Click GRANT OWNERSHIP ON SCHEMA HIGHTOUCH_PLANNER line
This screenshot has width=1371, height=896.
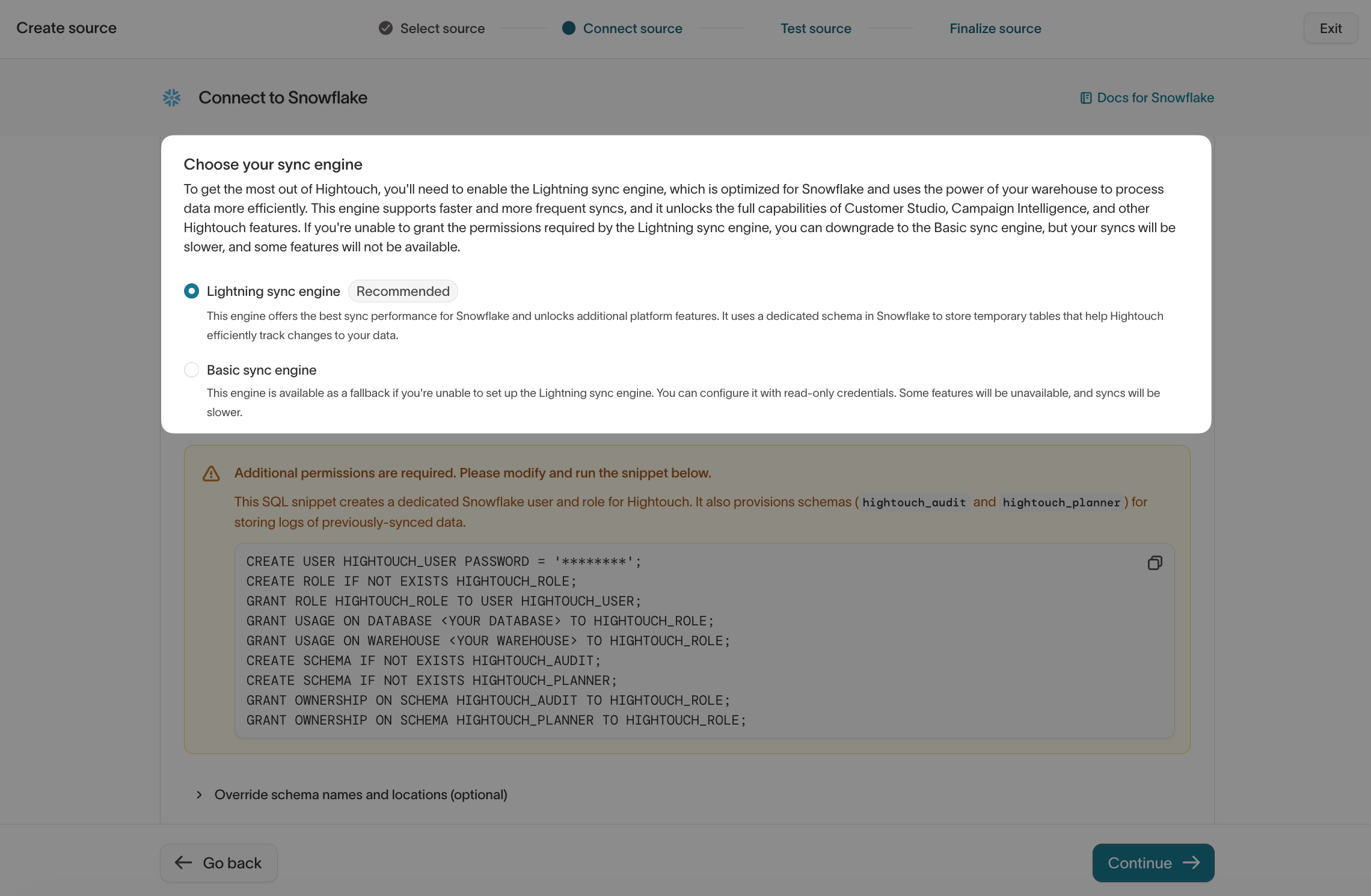click(496, 720)
